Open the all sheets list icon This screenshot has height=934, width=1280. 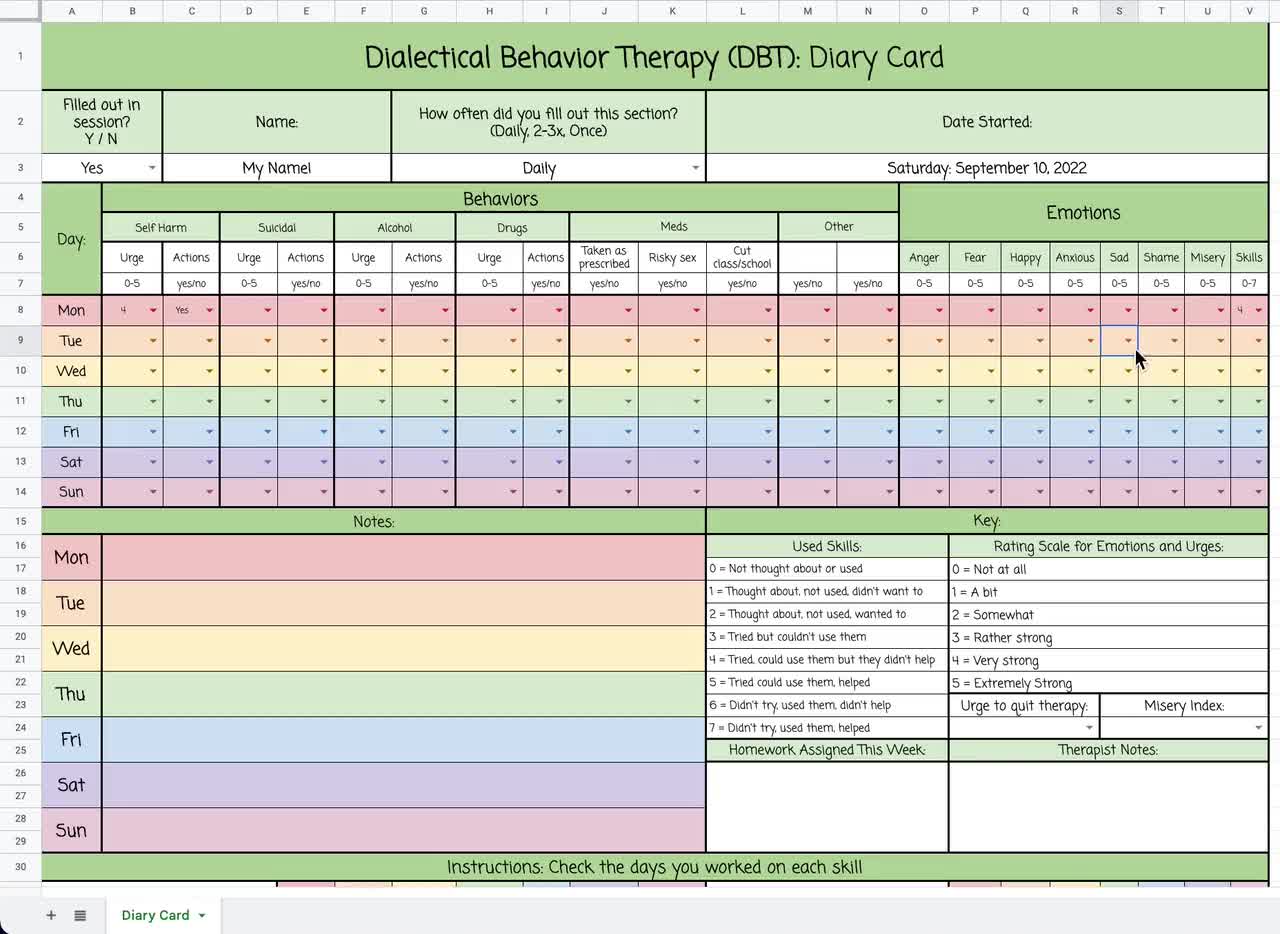[x=80, y=915]
